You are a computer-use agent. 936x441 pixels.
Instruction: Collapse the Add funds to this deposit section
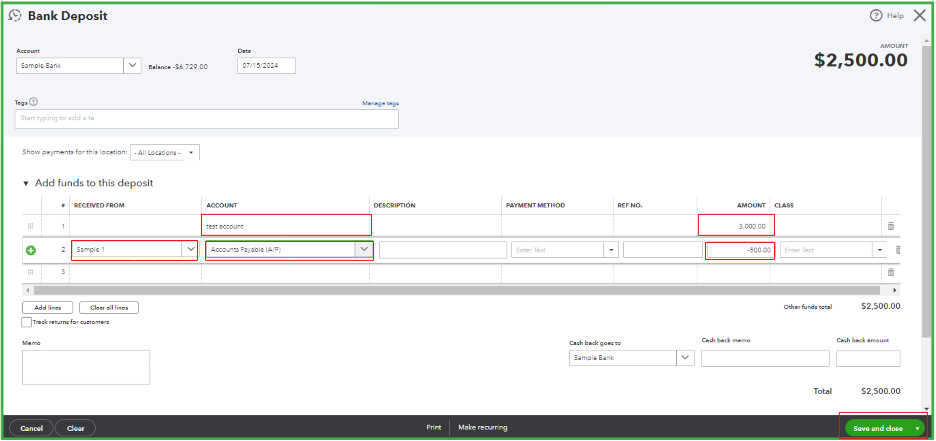(26, 183)
